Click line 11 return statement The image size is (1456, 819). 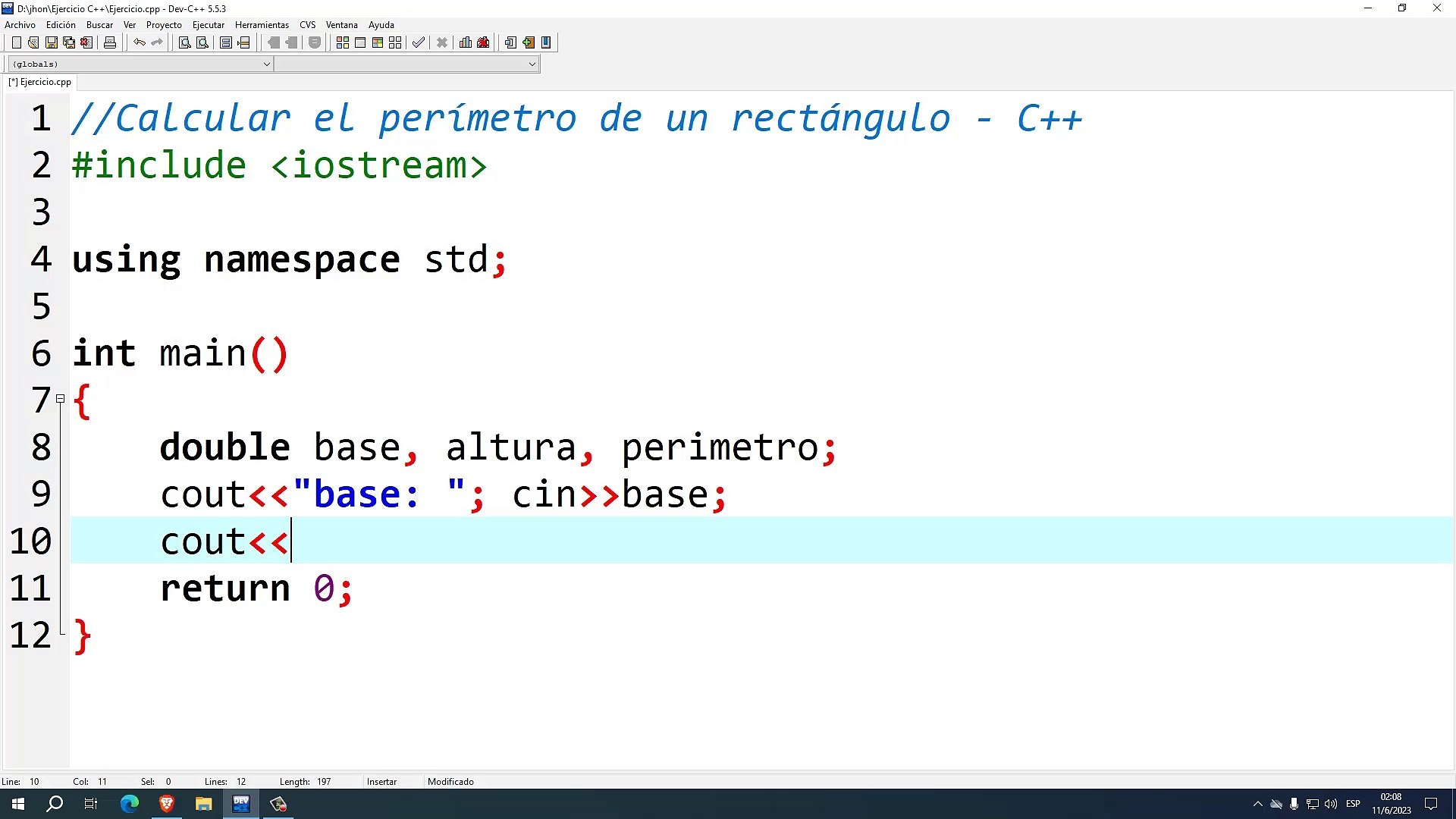[256, 589]
